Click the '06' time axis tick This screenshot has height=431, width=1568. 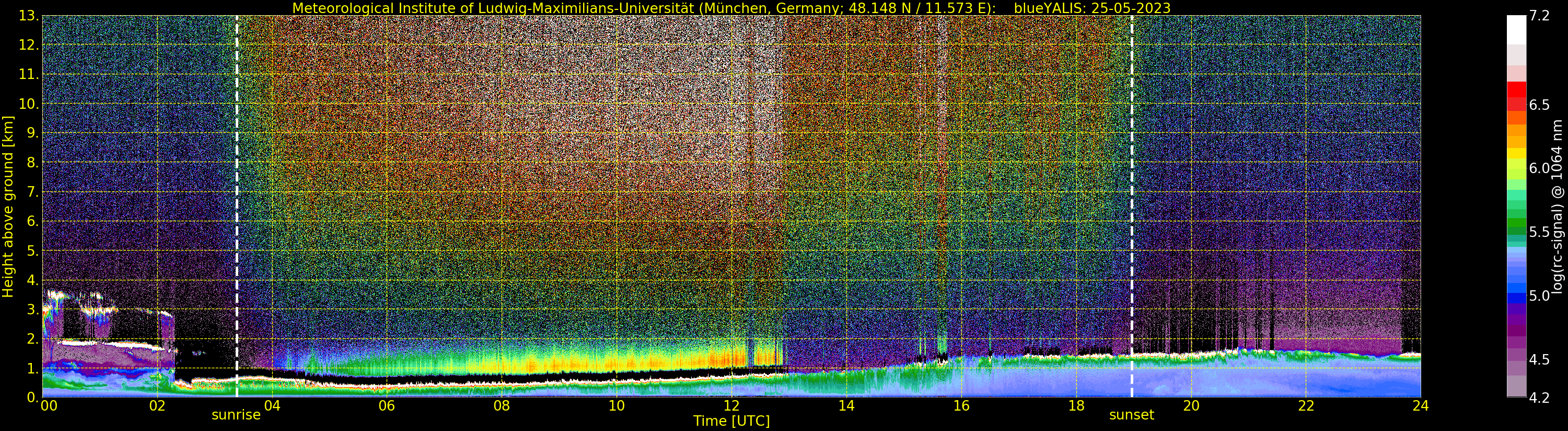pyautogui.click(x=387, y=406)
